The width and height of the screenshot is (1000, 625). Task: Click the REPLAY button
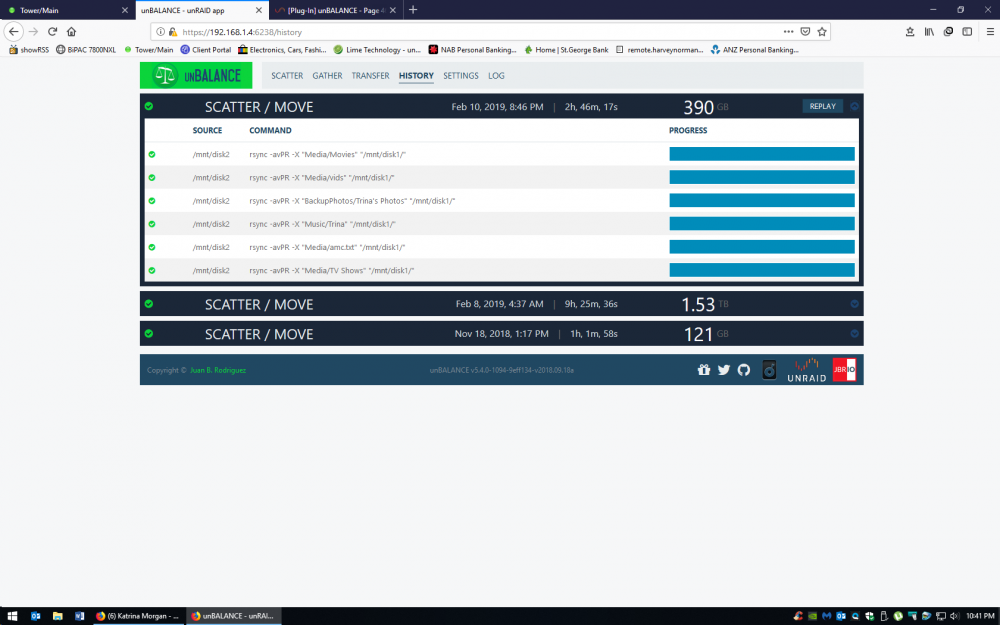tap(823, 107)
